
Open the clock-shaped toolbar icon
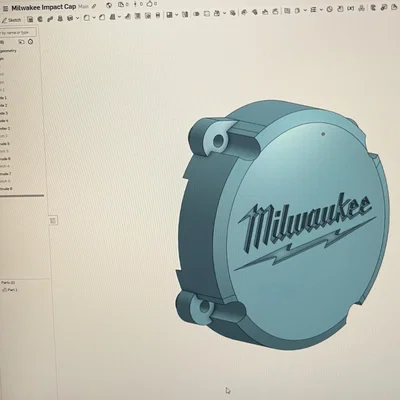point(329,9)
